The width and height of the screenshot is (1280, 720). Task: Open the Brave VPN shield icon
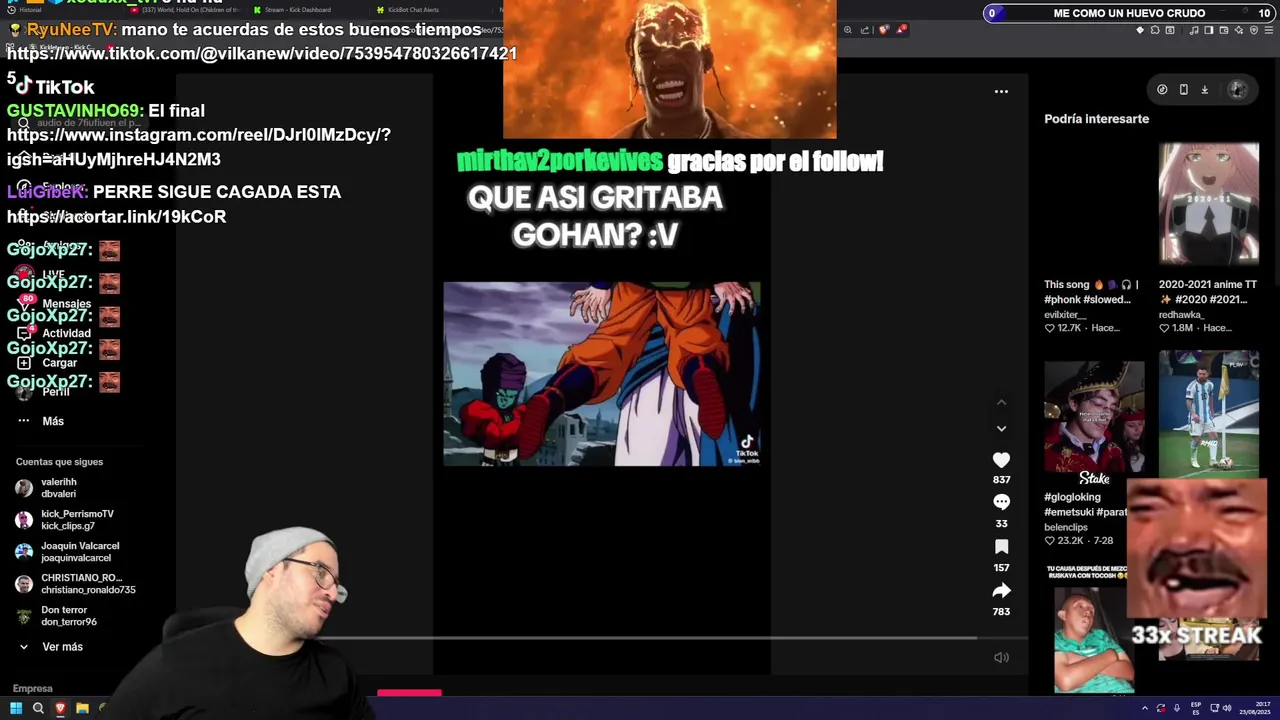[x=1254, y=30]
